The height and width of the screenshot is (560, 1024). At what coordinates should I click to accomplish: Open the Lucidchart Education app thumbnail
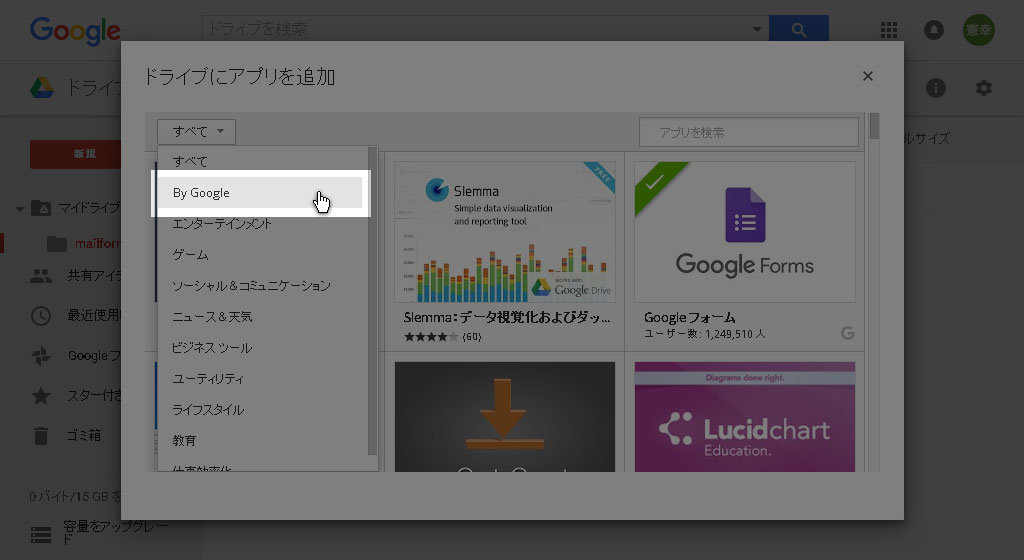[744, 416]
